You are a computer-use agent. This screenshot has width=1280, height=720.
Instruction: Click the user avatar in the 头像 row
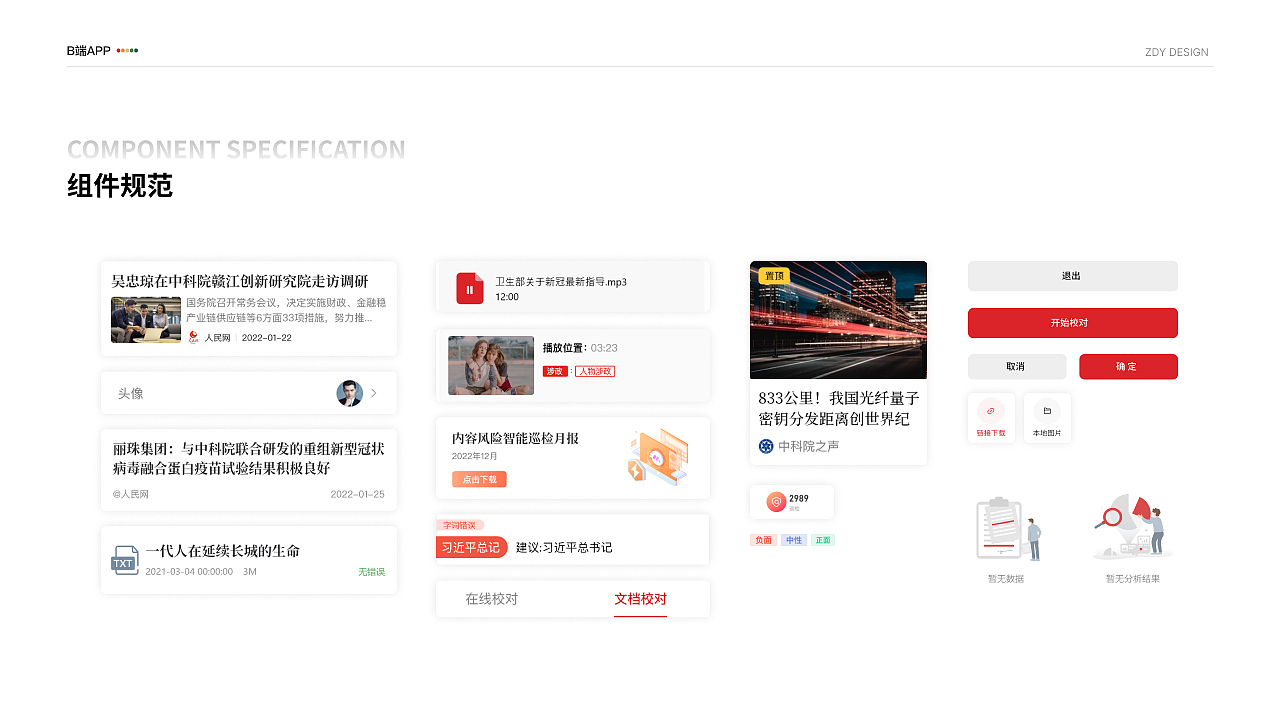point(349,392)
